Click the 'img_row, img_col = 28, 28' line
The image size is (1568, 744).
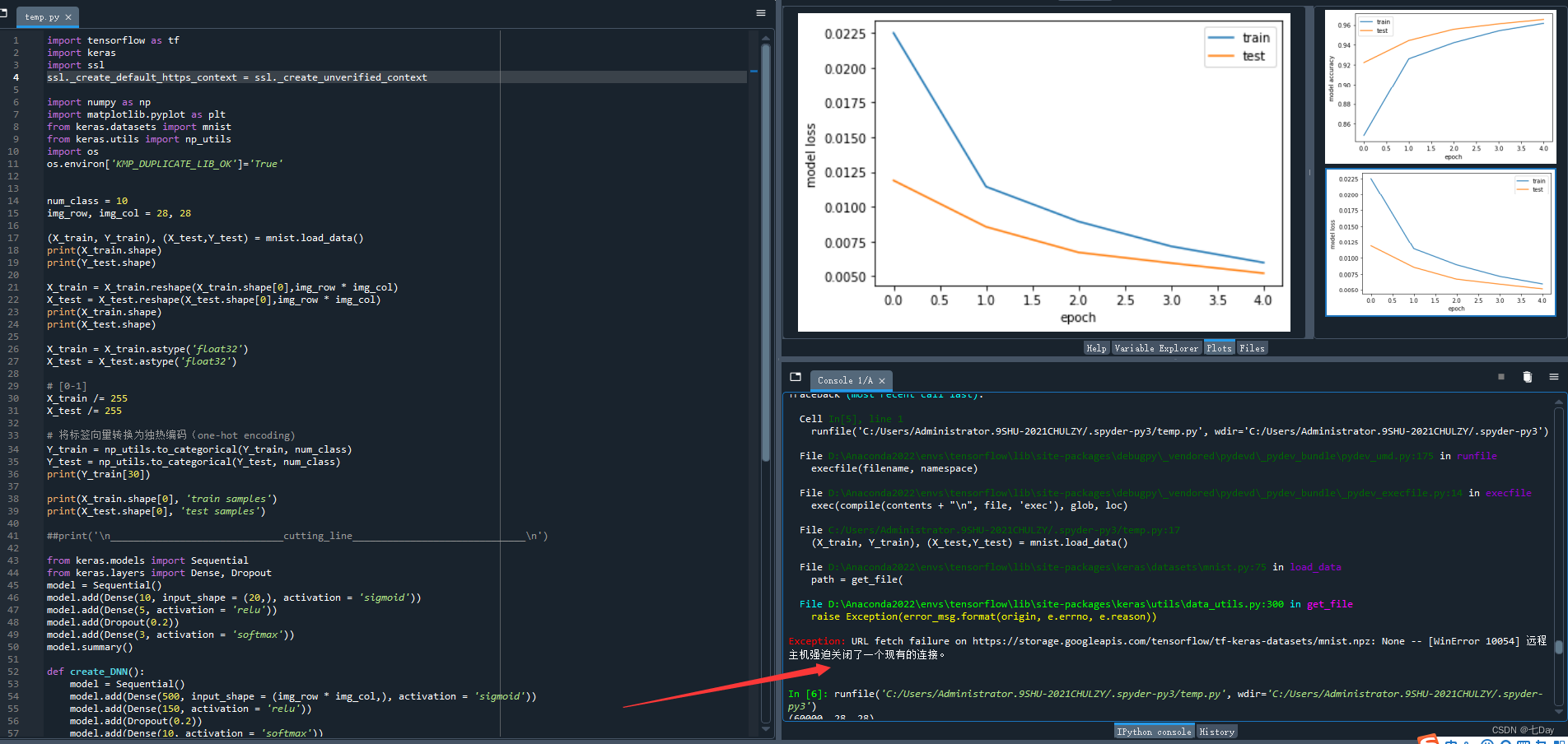[119, 213]
